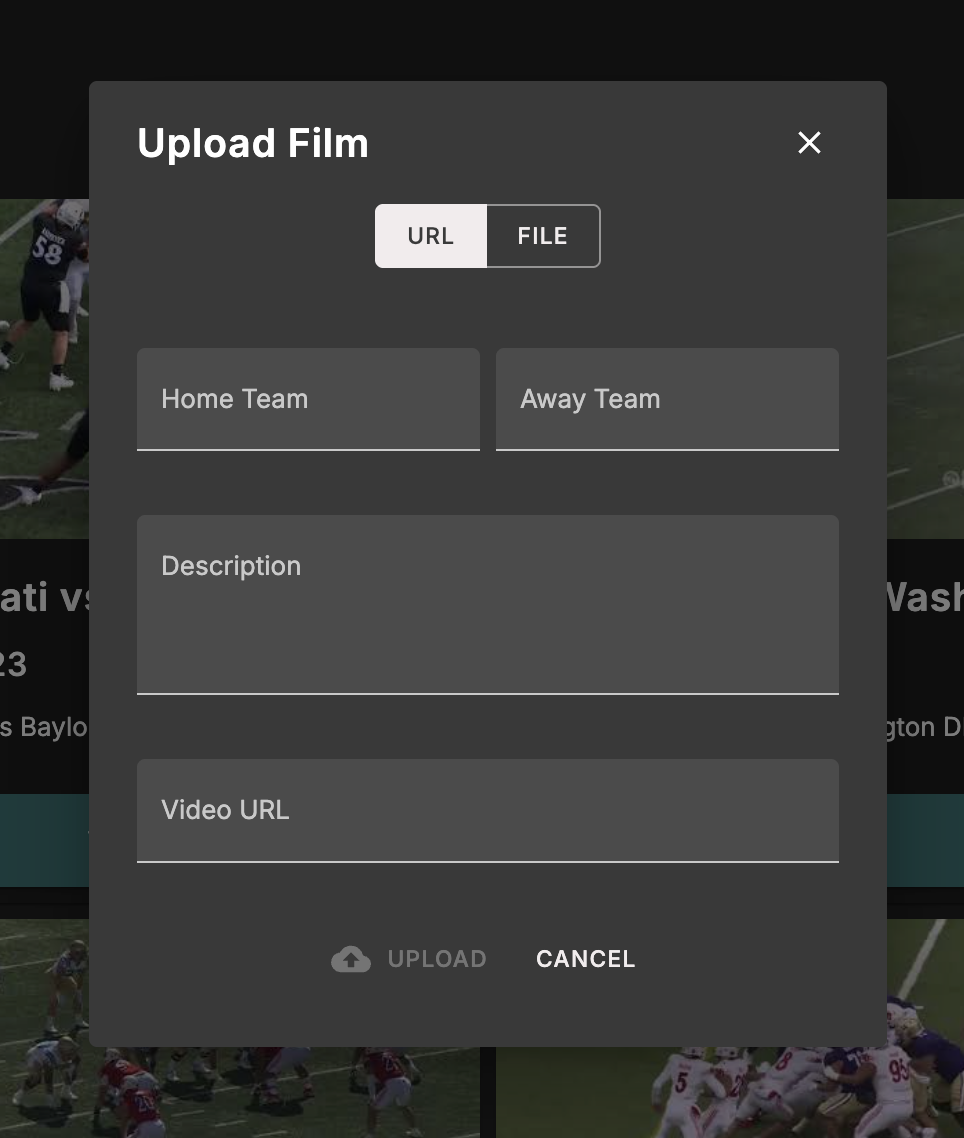This screenshot has height=1138, width=964.
Task: Close the Upload Film dialog with the X
Action: 809,143
